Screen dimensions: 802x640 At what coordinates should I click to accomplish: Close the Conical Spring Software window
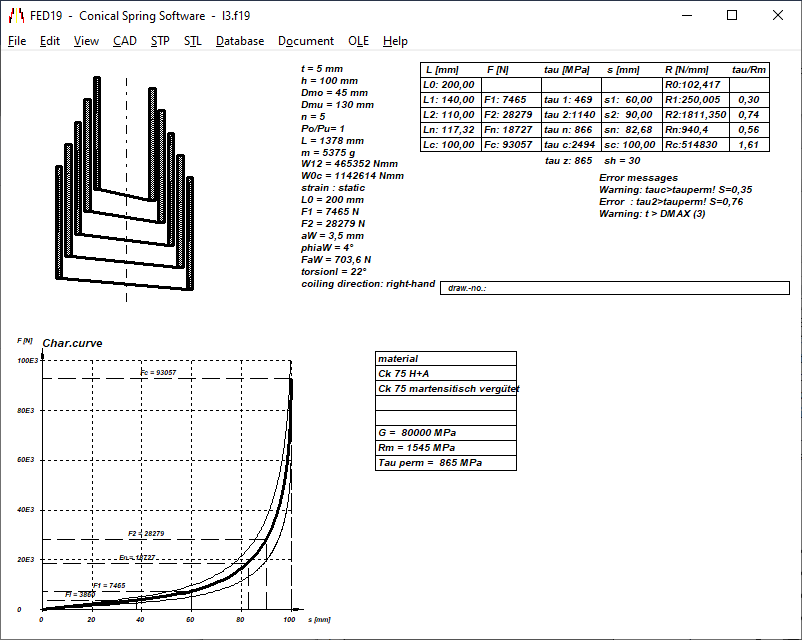778,15
